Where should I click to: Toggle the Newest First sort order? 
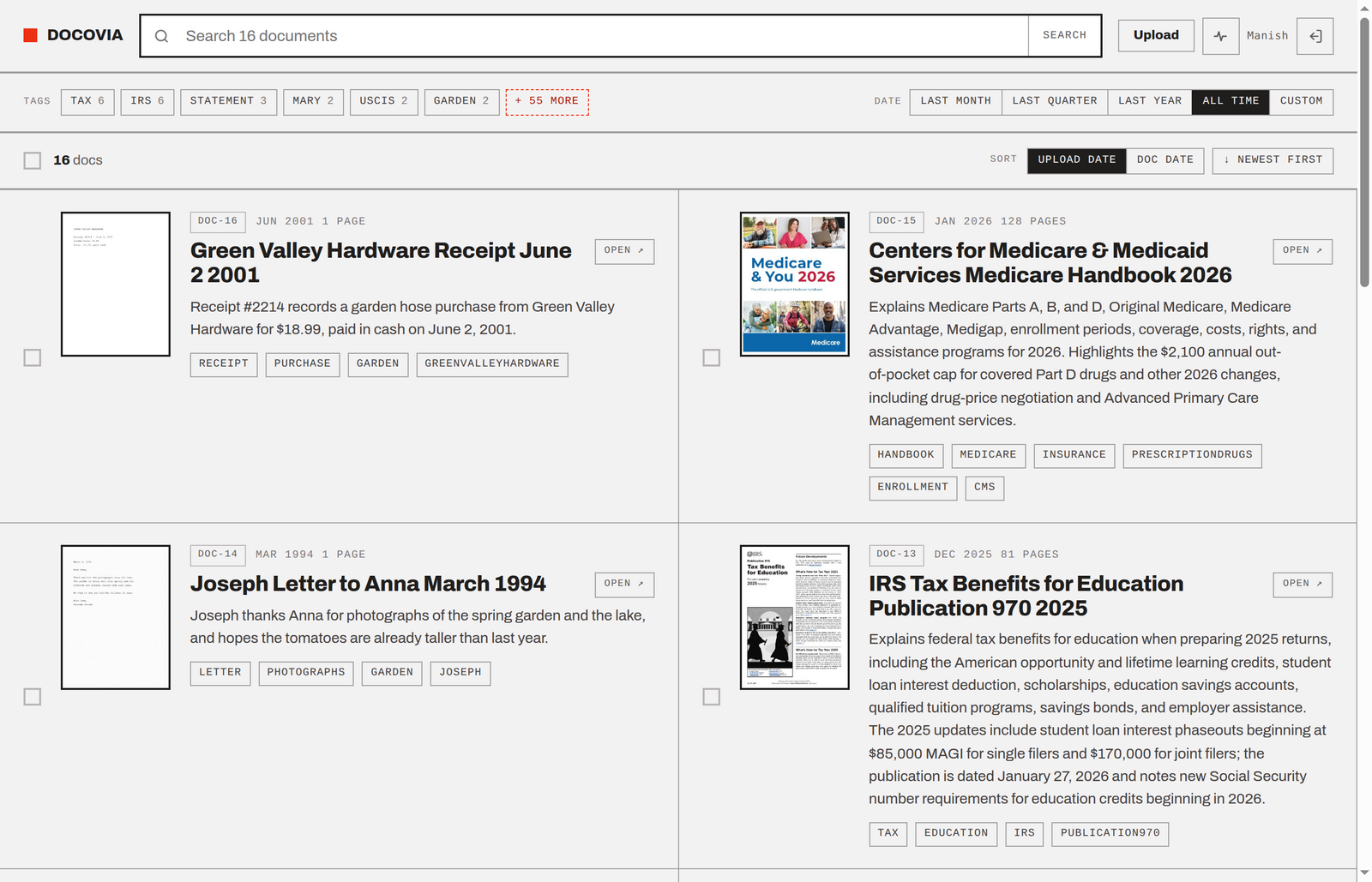[1273, 160]
